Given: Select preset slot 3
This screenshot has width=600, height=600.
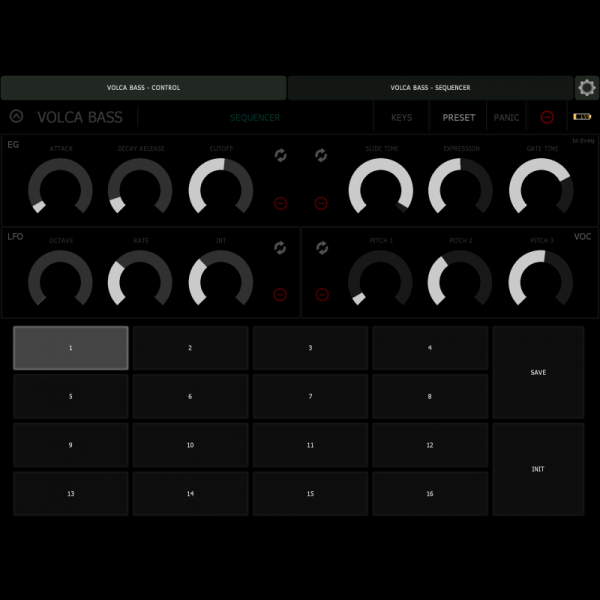Looking at the screenshot, I should (x=310, y=348).
